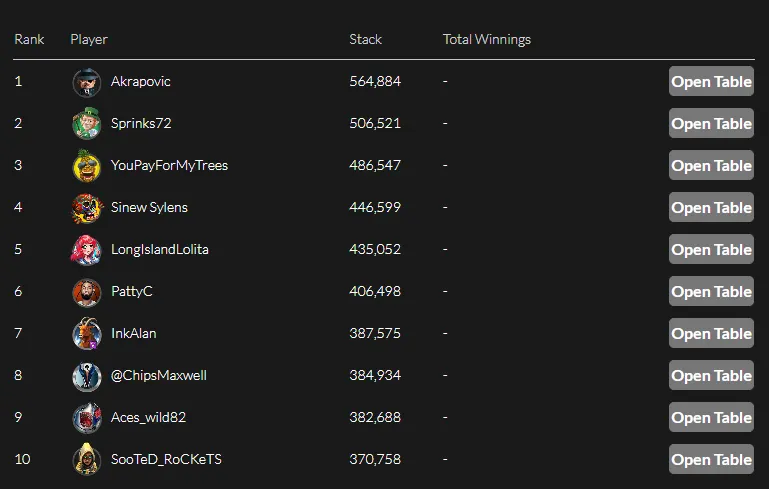Click Aces_wild82's avatar icon

(x=87, y=418)
